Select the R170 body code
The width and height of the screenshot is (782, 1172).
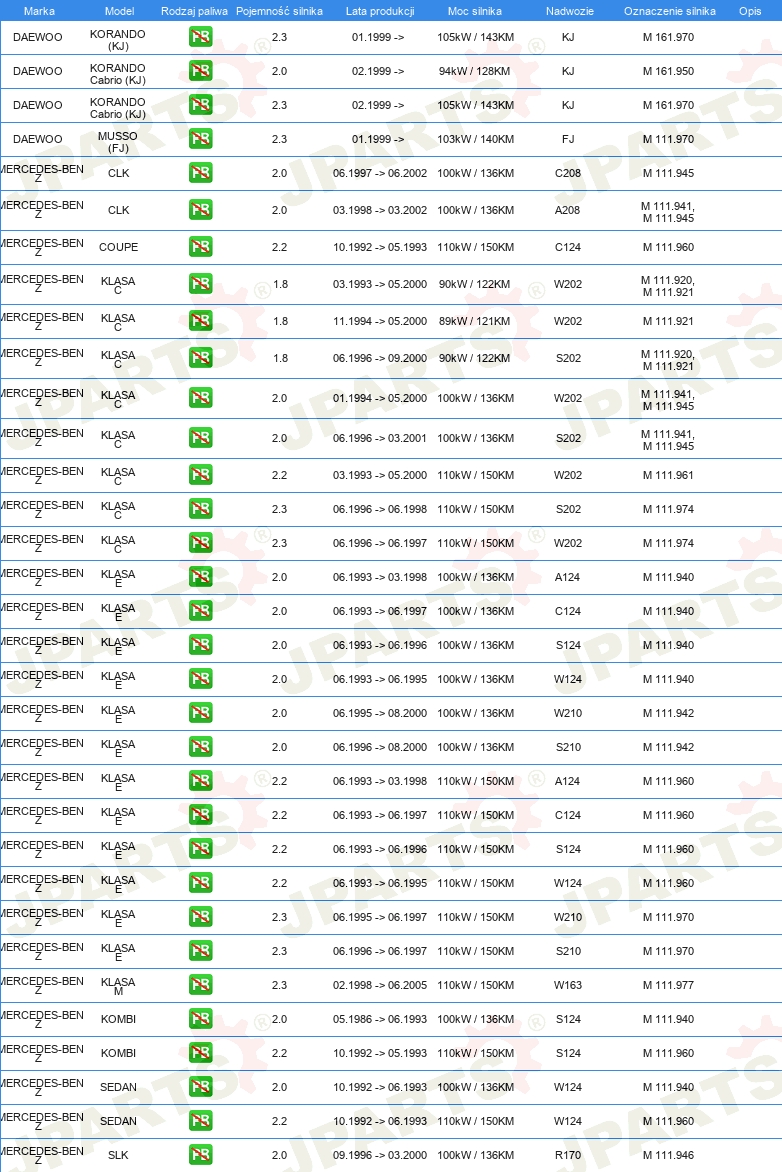tap(568, 1155)
